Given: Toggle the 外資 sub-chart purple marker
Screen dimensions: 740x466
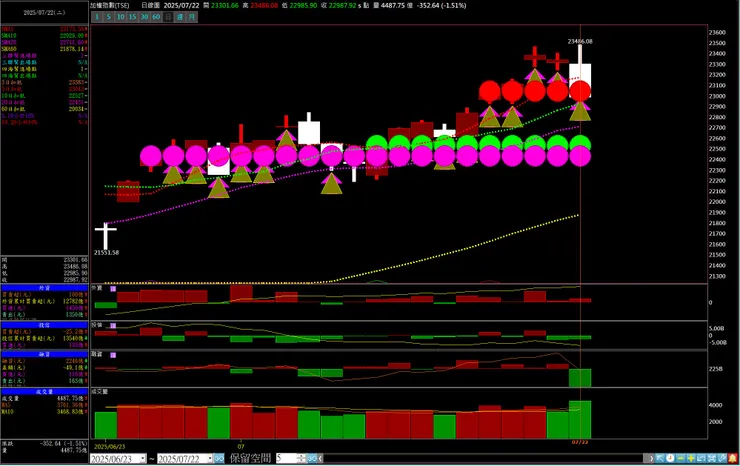Looking at the screenshot, I should [x=113, y=288].
